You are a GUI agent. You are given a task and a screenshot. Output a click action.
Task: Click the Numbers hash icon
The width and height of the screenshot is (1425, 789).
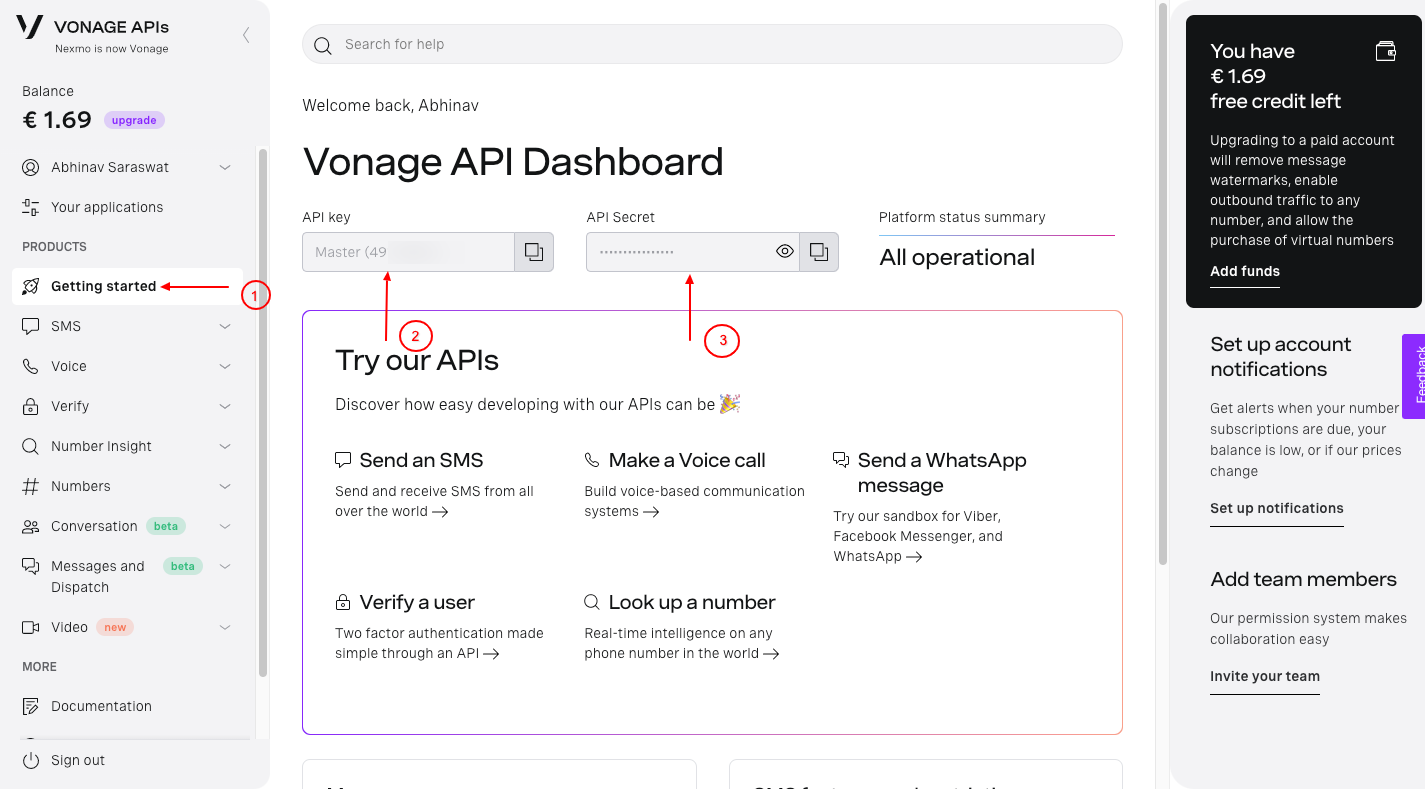click(31, 486)
